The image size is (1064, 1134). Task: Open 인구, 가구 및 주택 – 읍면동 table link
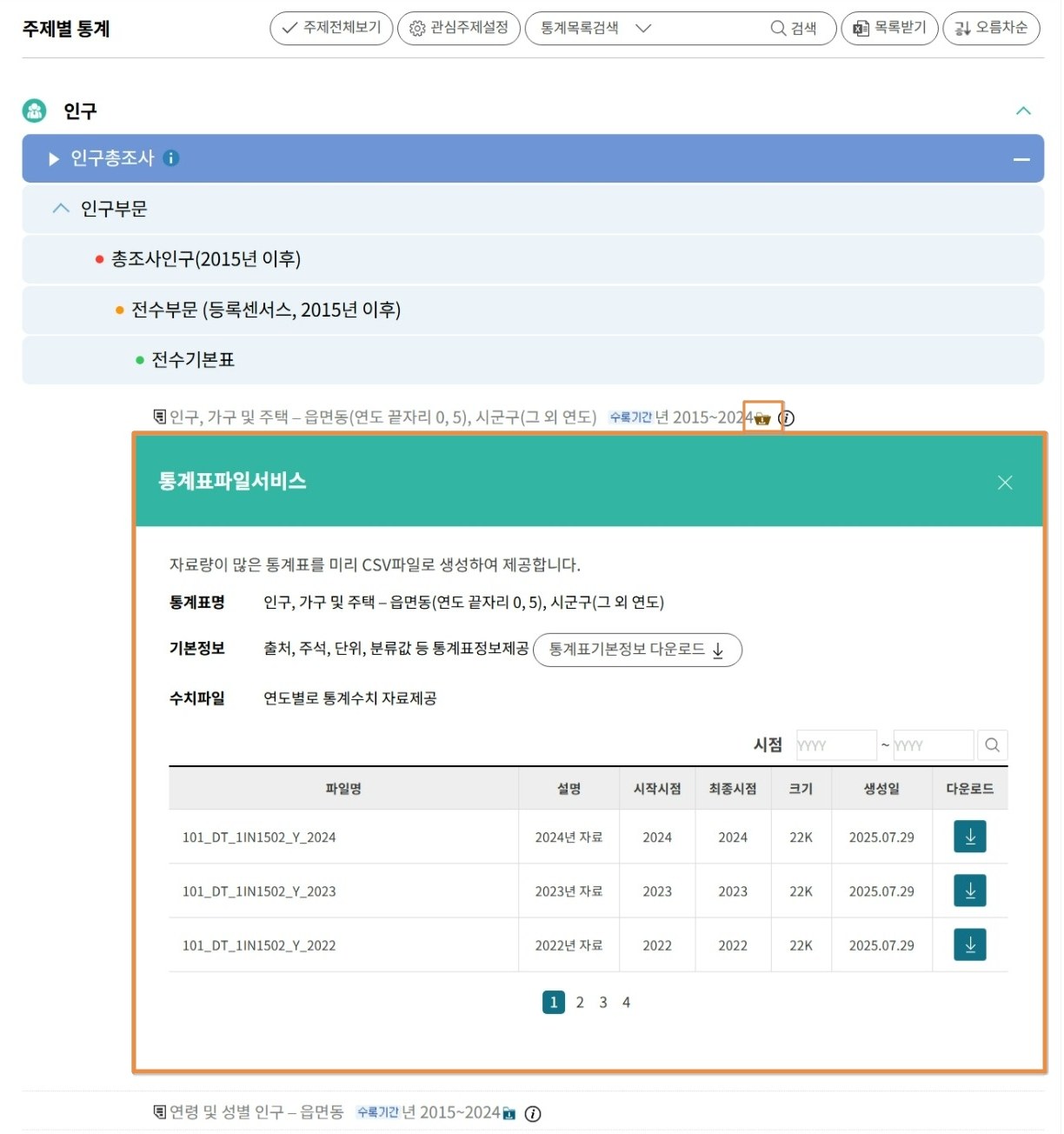382,417
